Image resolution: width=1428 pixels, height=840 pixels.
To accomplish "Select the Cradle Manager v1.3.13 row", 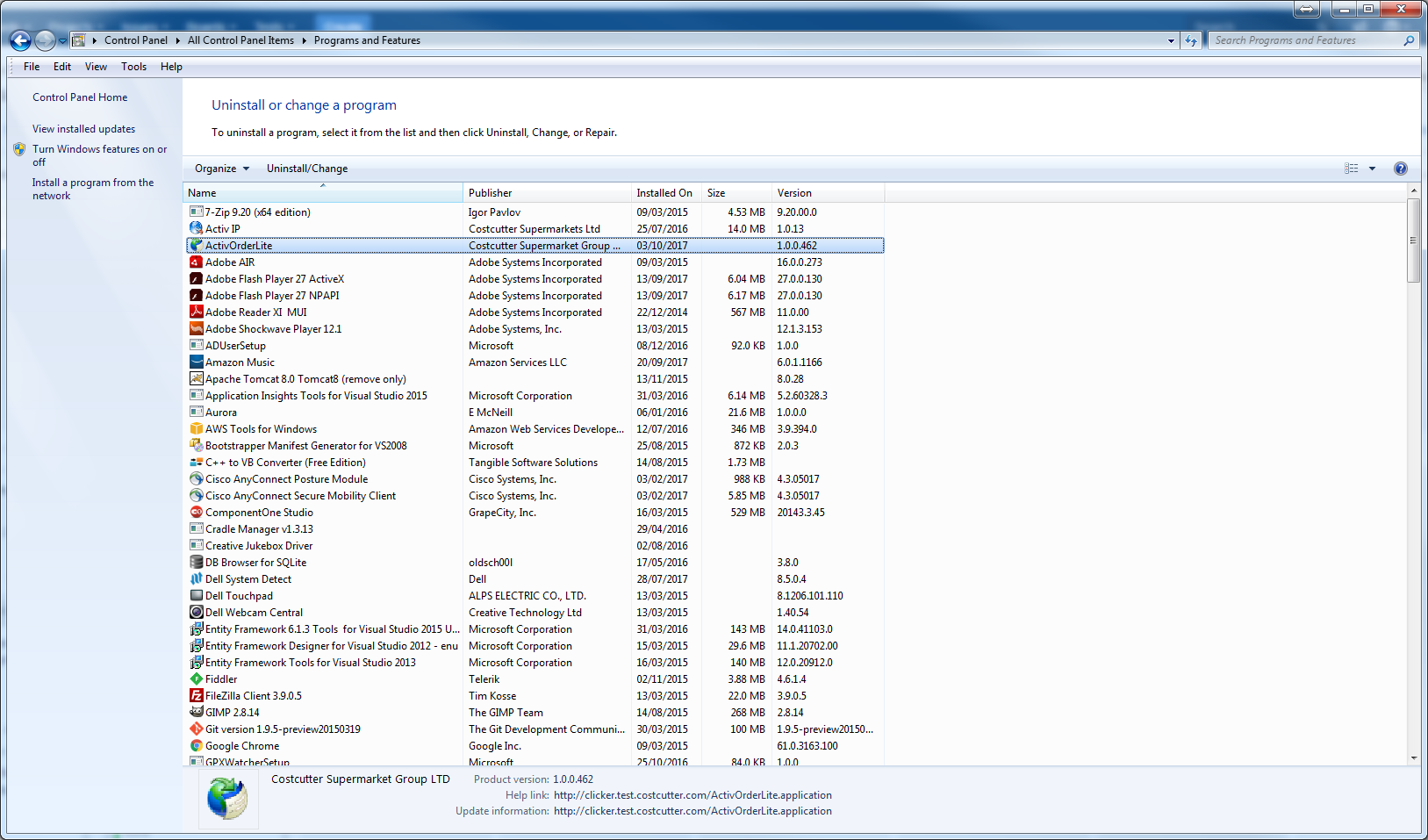I will (534, 528).
